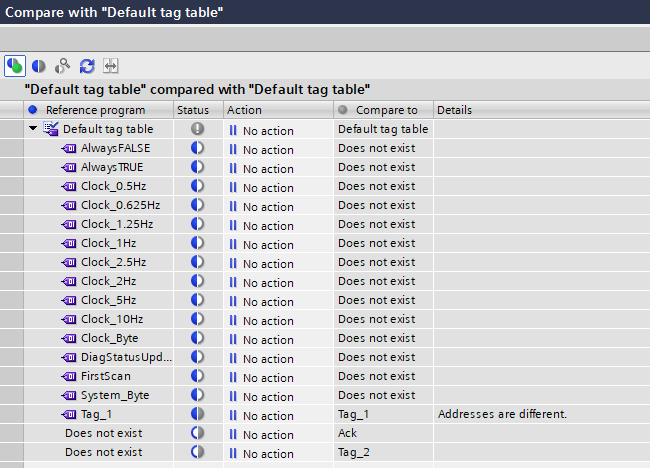The width and height of the screenshot is (650, 468).
Task: Select the Clock_10Hz tag icon
Action: pos(70,319)
